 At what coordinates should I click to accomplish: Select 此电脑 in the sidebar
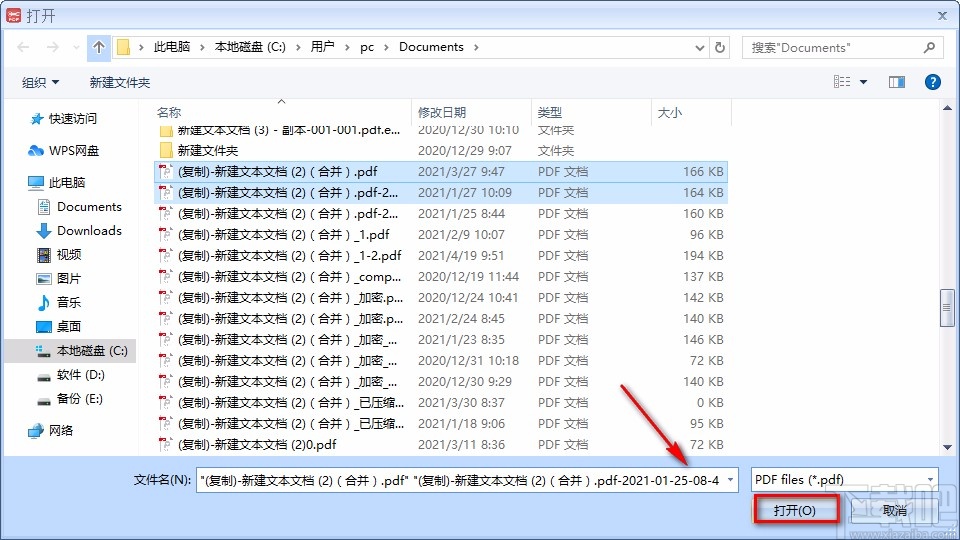(57, 182)
